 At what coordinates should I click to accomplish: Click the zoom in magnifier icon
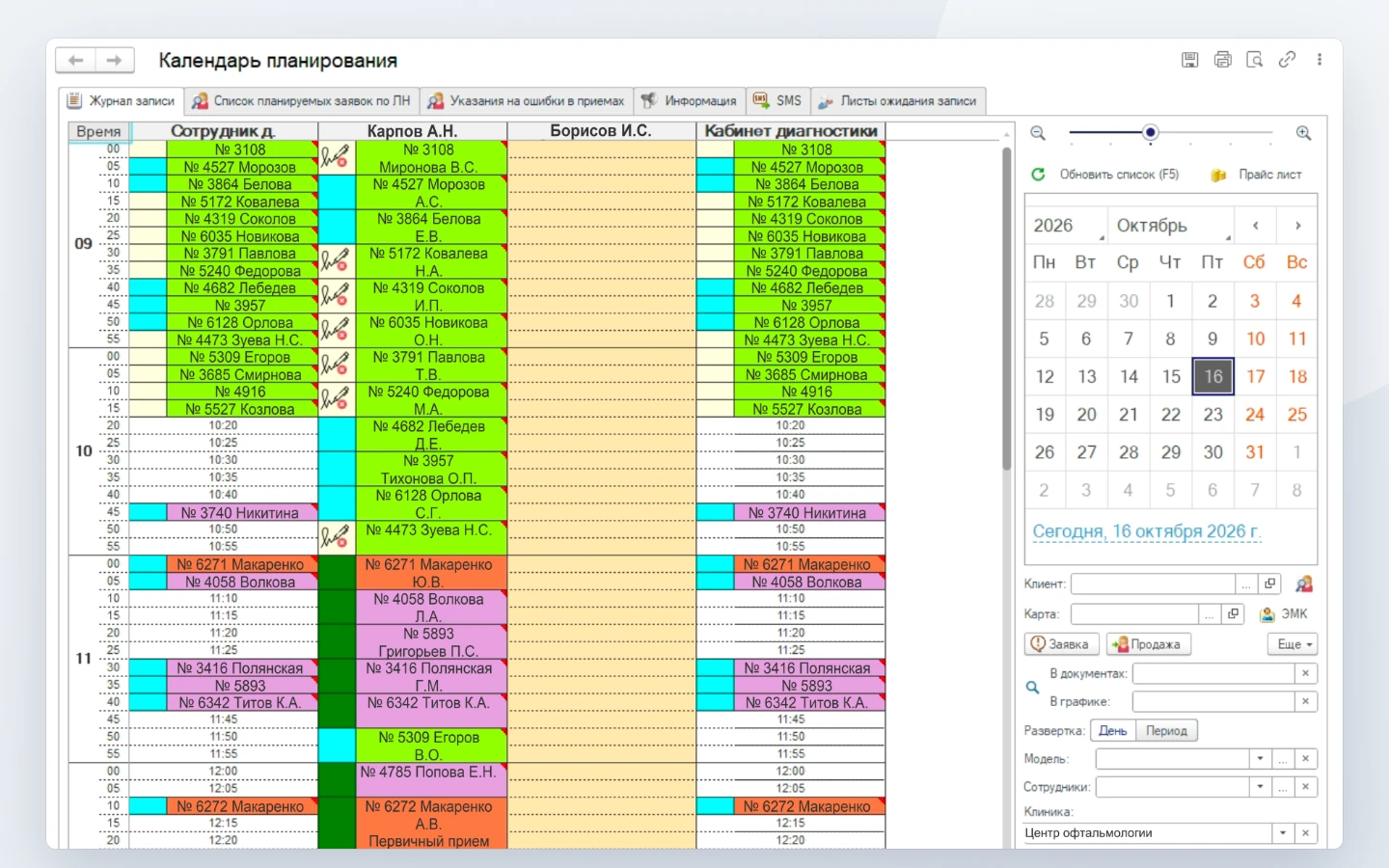pos(1303,133)
